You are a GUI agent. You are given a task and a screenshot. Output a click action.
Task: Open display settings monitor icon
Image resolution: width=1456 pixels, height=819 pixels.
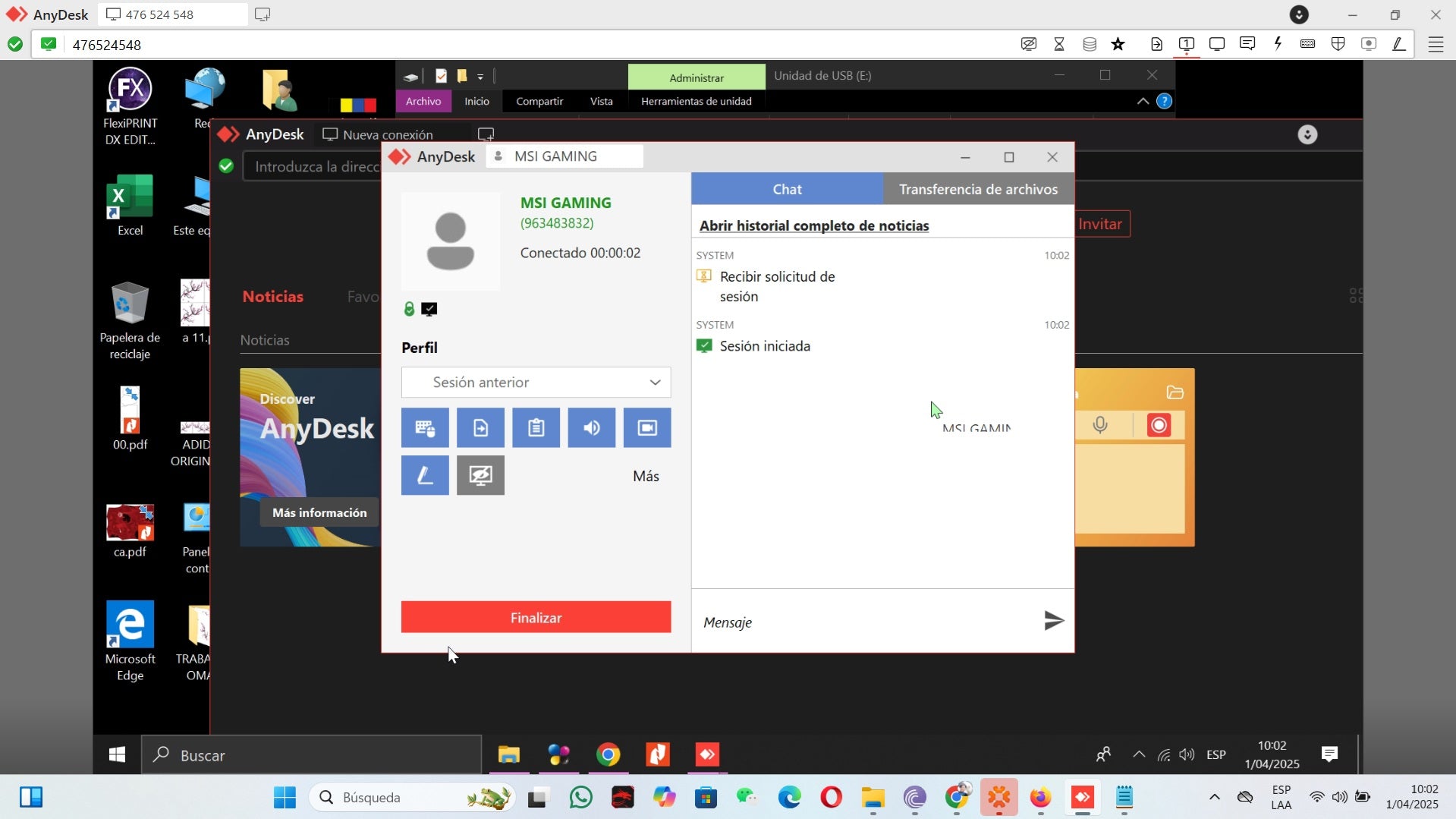pos(1217,44)
